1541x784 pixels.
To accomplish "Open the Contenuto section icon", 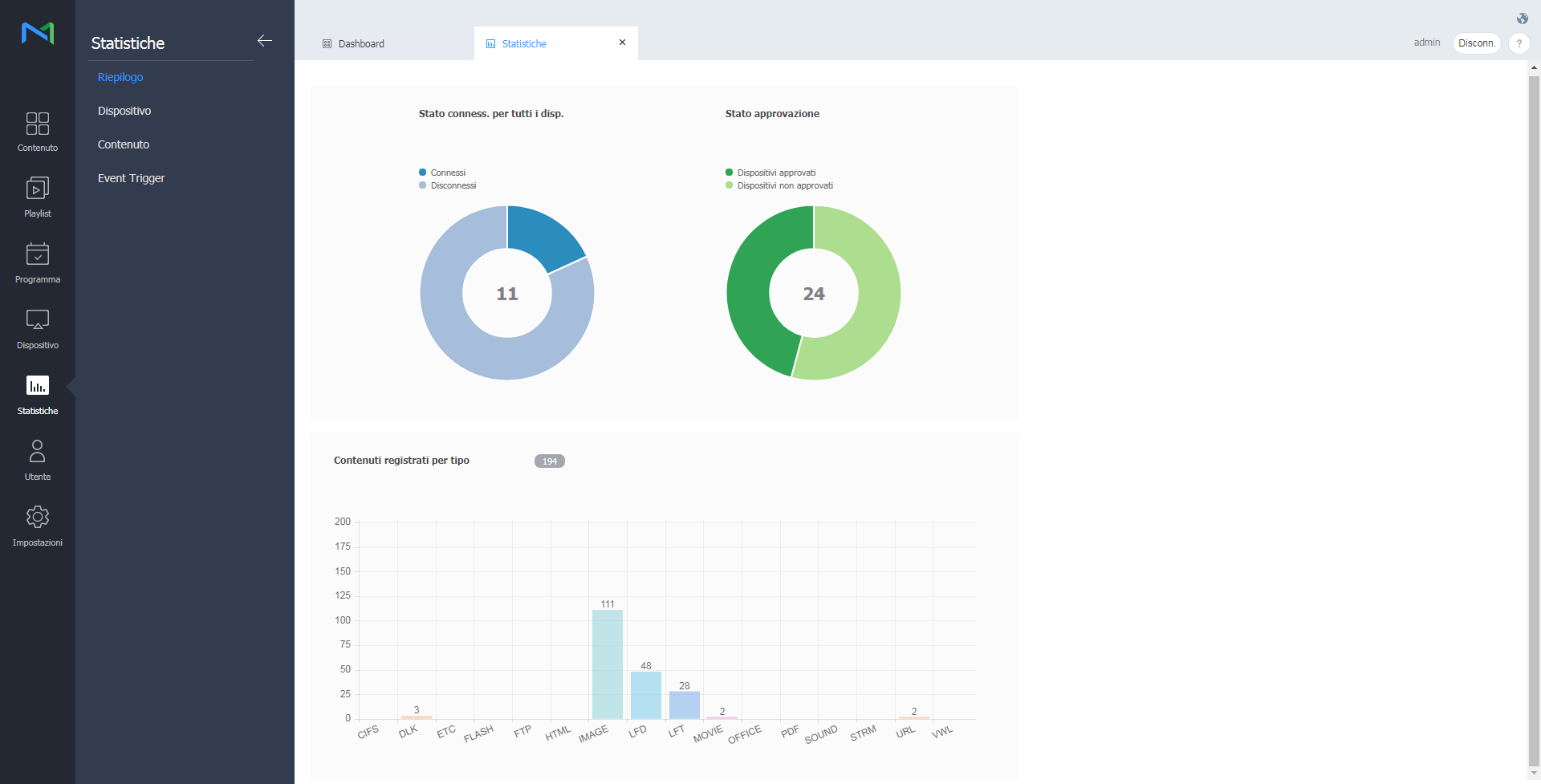I will pyautogui.click(x=38, y=124).
